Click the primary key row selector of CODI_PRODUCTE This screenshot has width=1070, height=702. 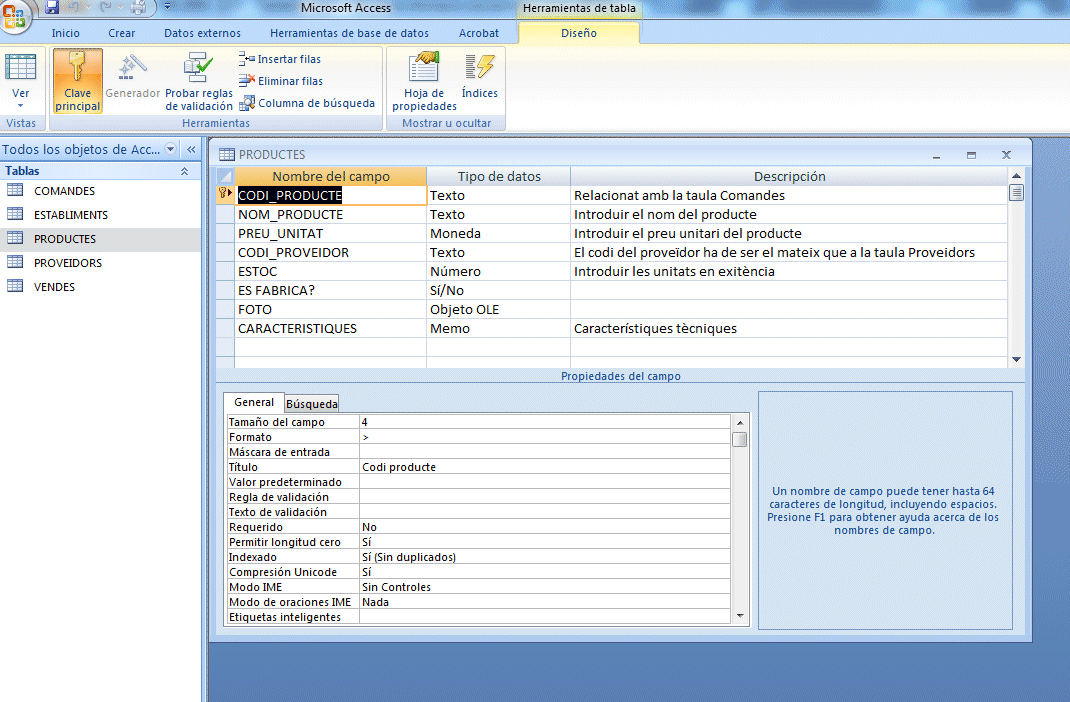(x=225, y=195)
